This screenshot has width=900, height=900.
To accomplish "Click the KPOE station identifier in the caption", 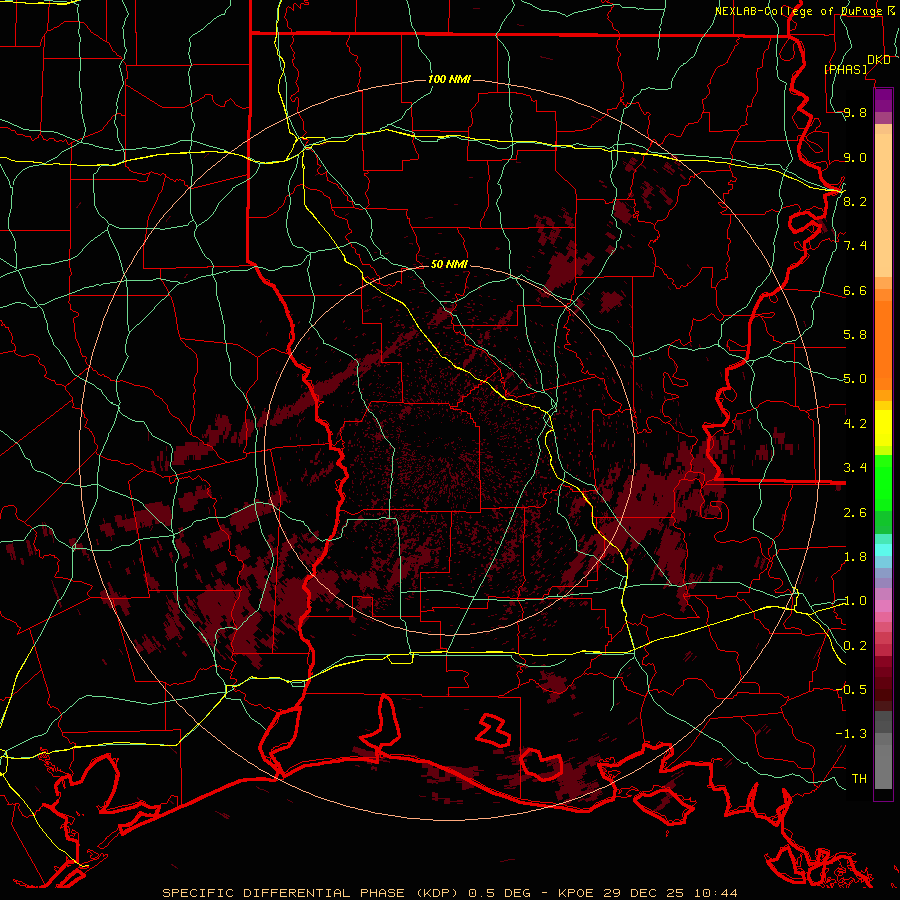I will (x=579, y=893).
